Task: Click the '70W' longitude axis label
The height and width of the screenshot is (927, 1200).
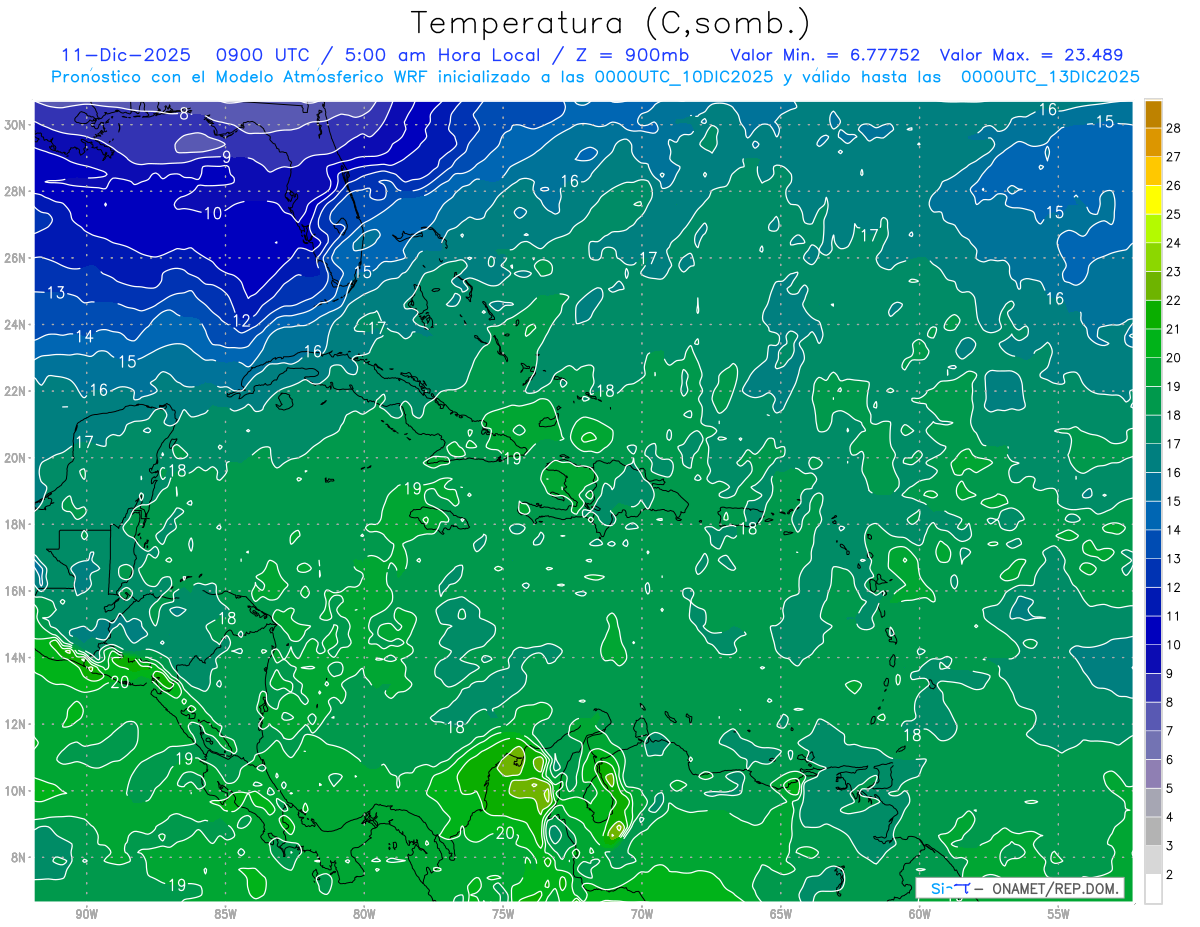Action: click(642, 913)
